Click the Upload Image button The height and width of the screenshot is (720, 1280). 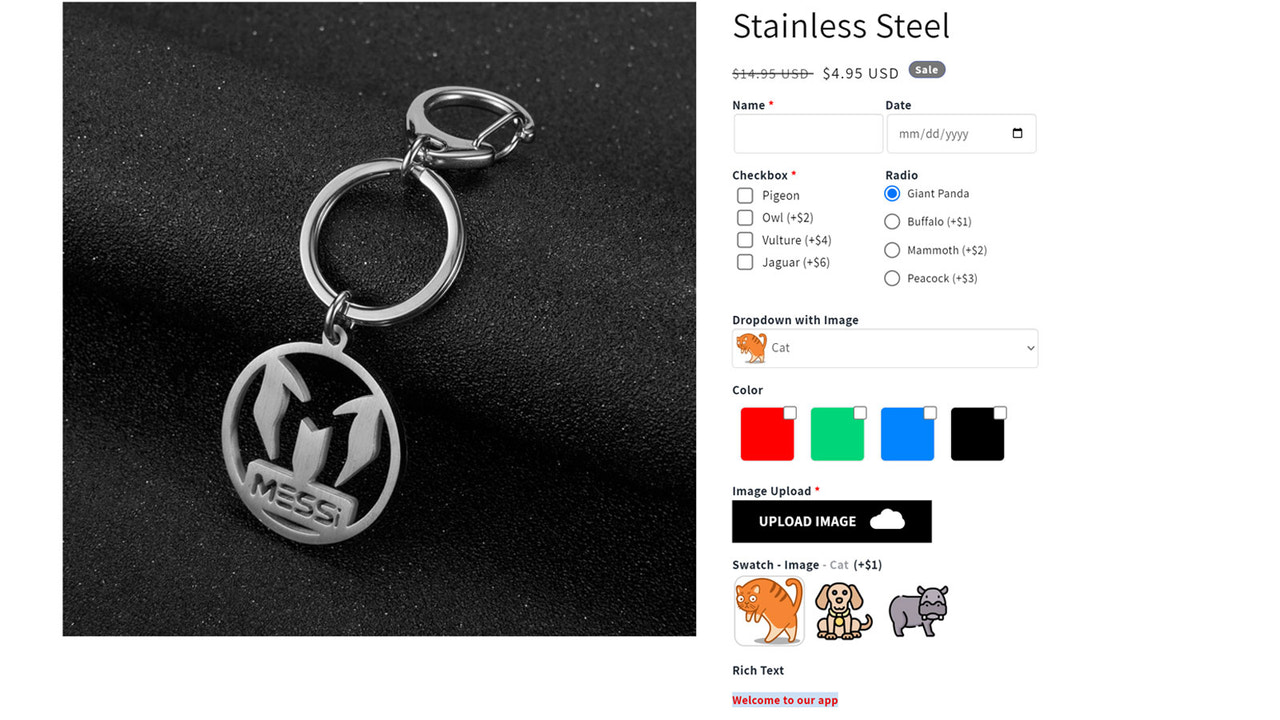pyautogui.click(x=832, y=521)
